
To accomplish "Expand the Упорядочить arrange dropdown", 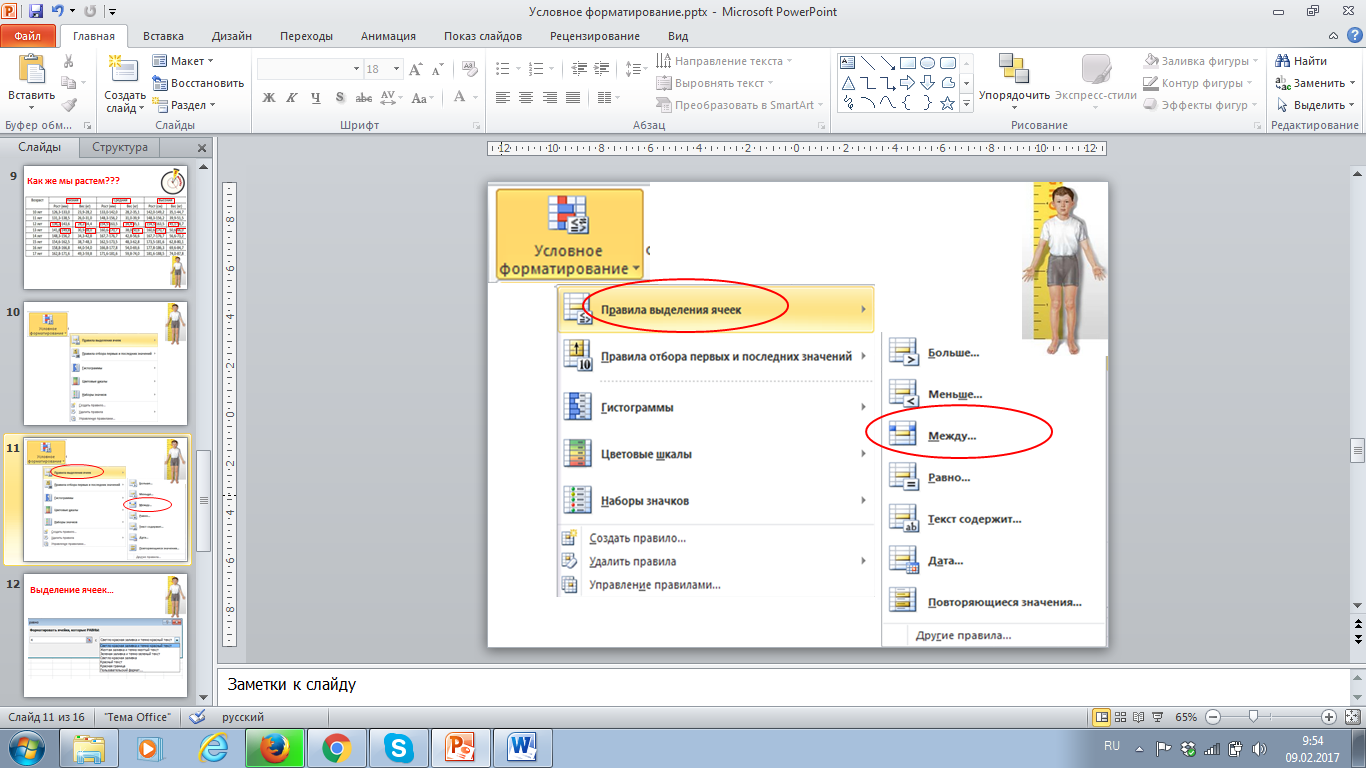I will coord(1014,107).
